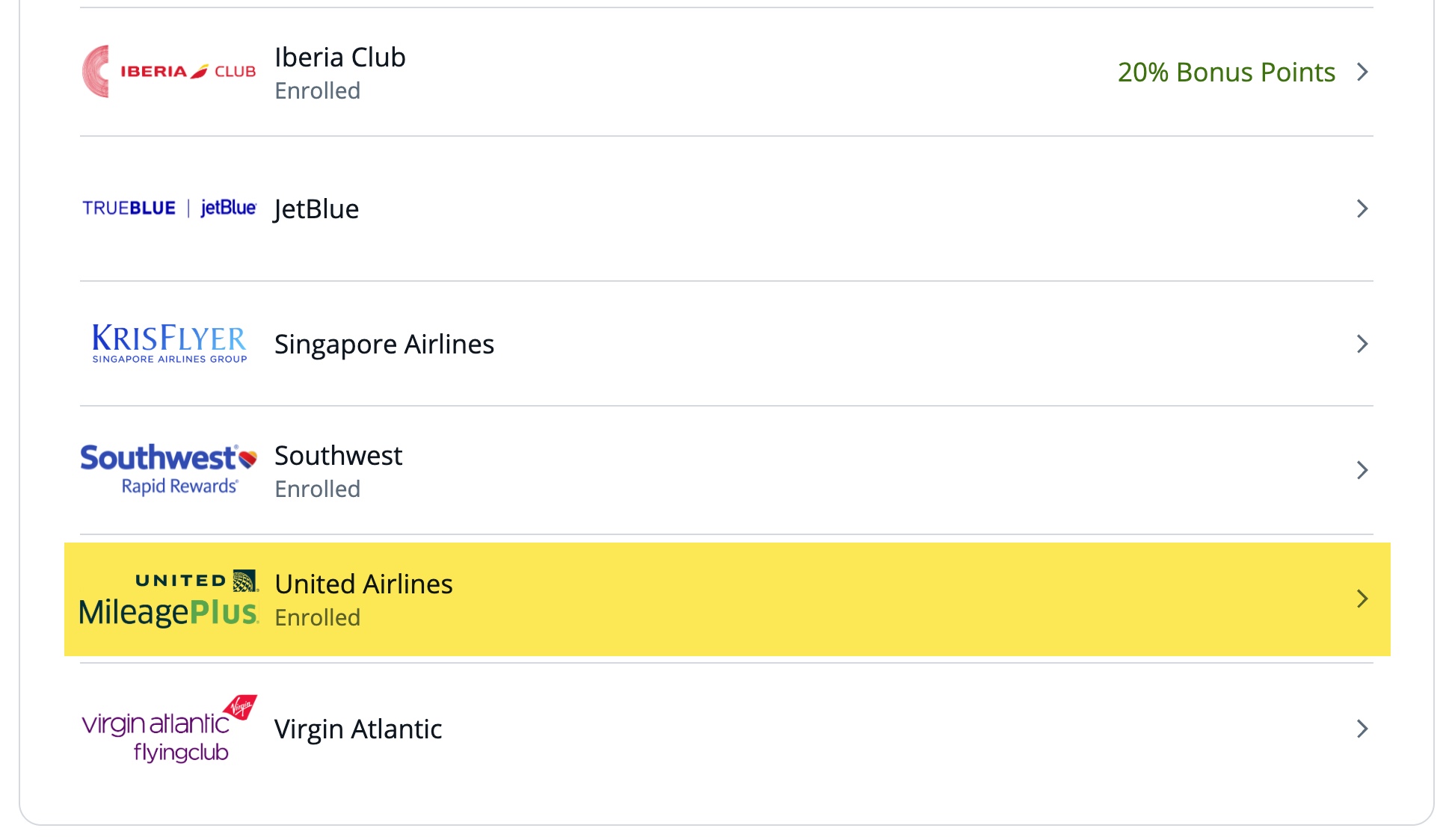Select the JetBlue program row
The height and width of the screenshot is (840, 1443).
click(x=316, y=208)
